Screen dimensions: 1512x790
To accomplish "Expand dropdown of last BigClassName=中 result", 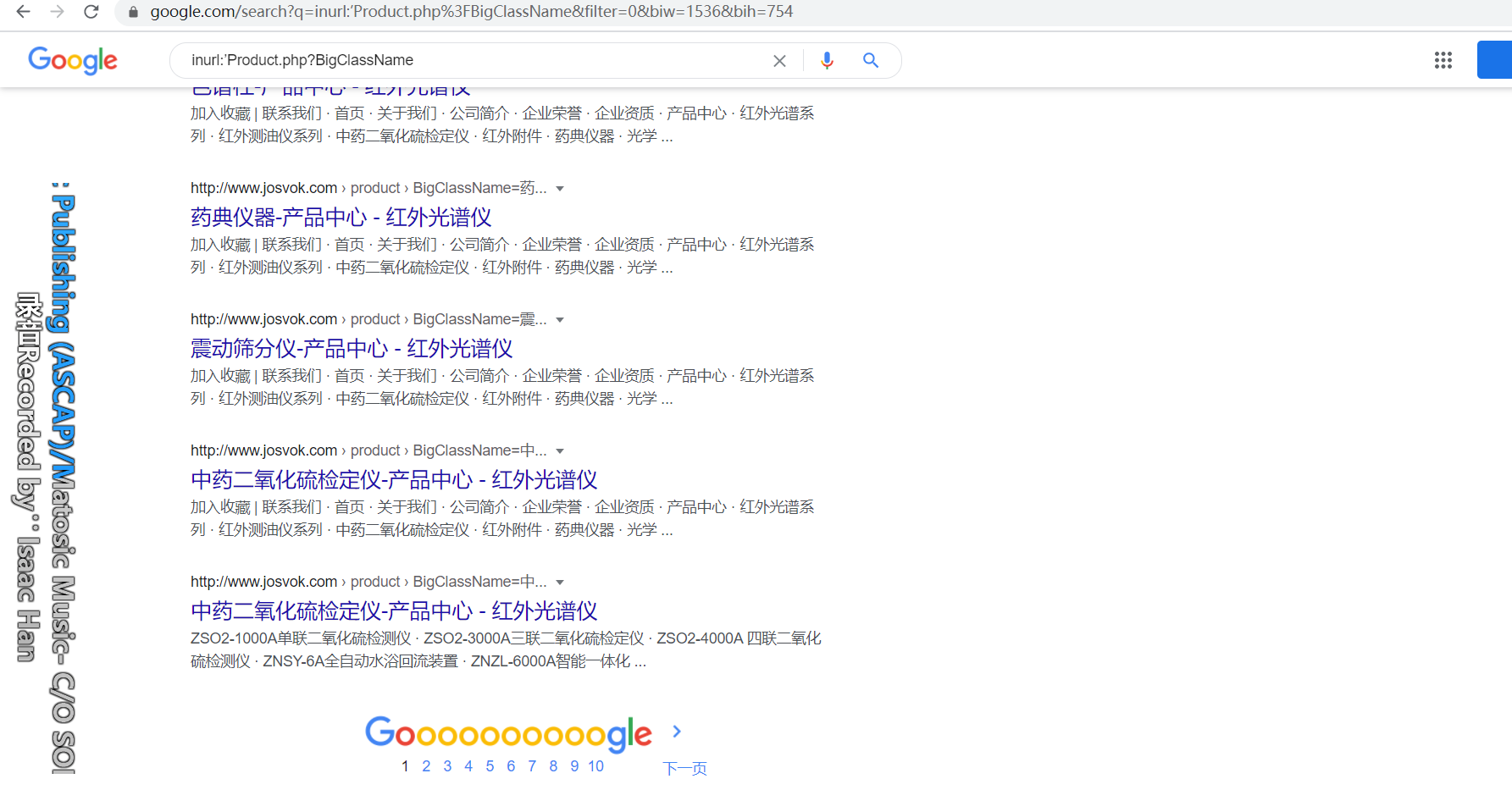I will tap(560, 583).
